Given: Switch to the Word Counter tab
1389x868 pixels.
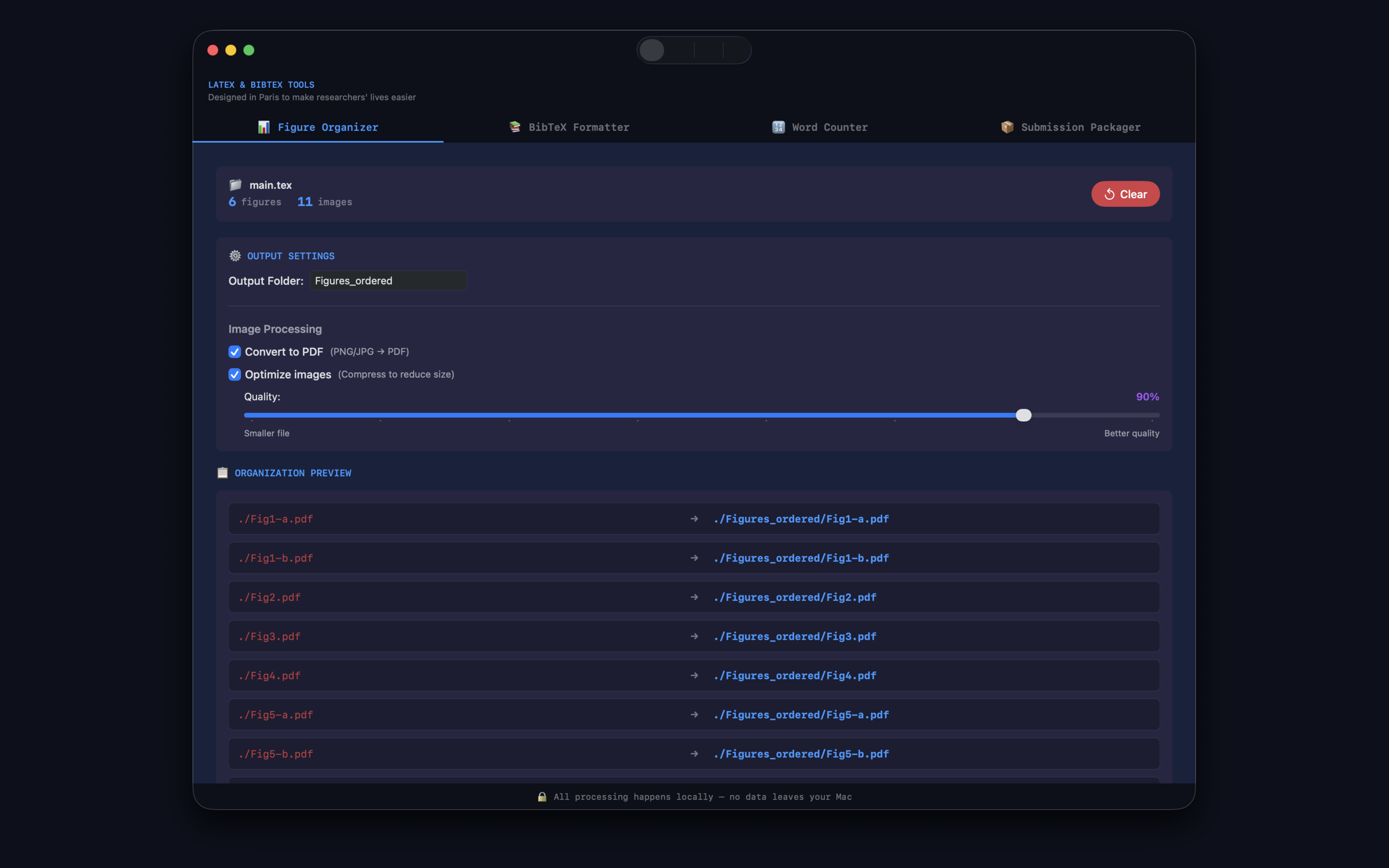Looking at the screenshot, I should (x=819, y=127).
